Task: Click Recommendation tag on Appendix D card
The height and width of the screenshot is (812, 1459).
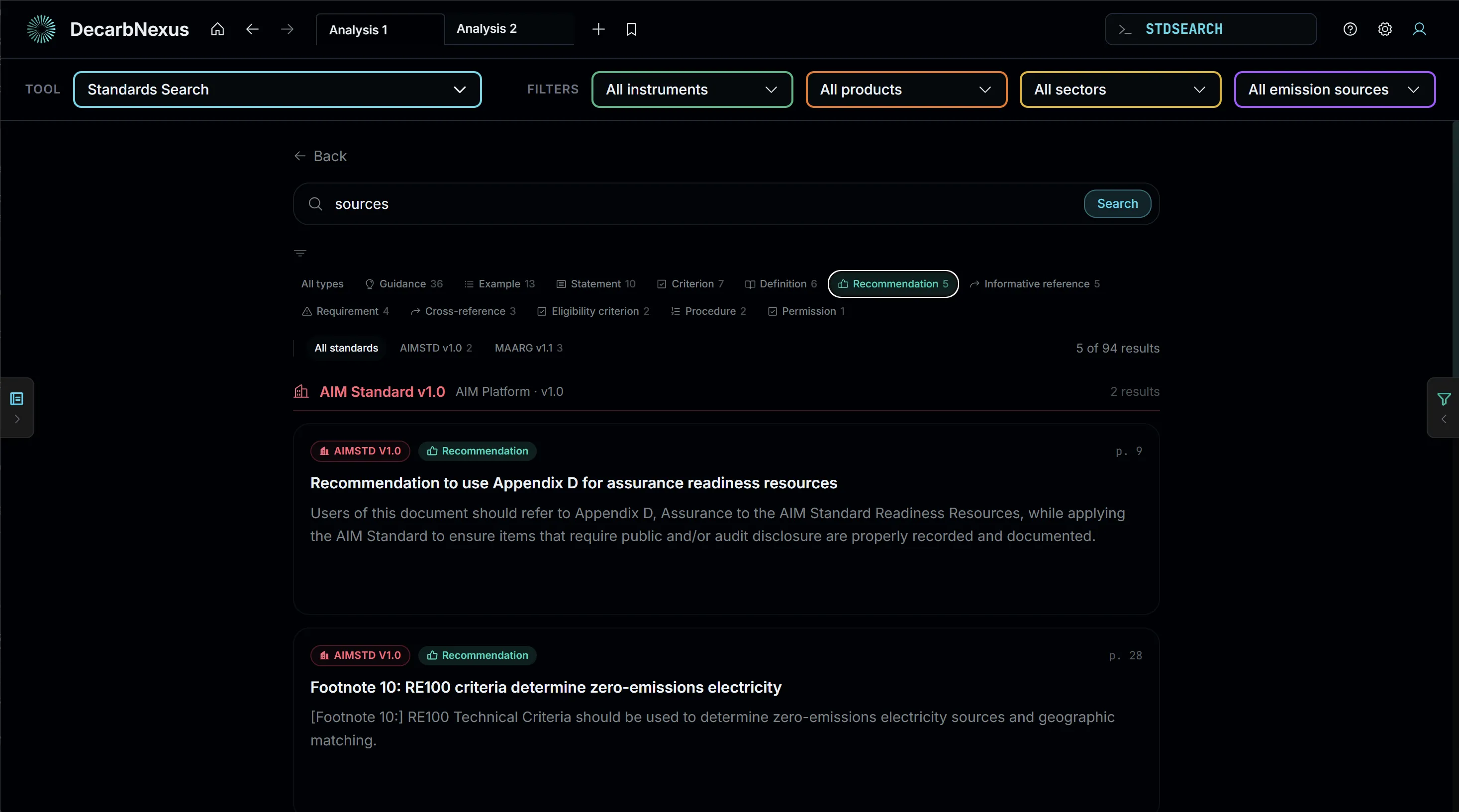Action: (478, 451)
